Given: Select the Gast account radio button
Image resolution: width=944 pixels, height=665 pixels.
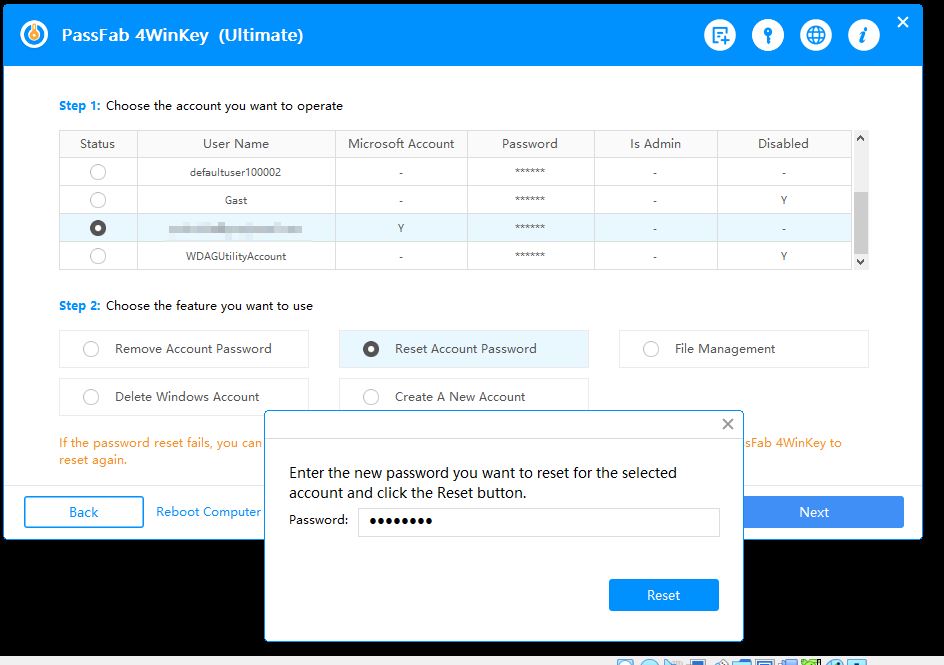Looking at the screenshot, I should click(x=98, y=200).
